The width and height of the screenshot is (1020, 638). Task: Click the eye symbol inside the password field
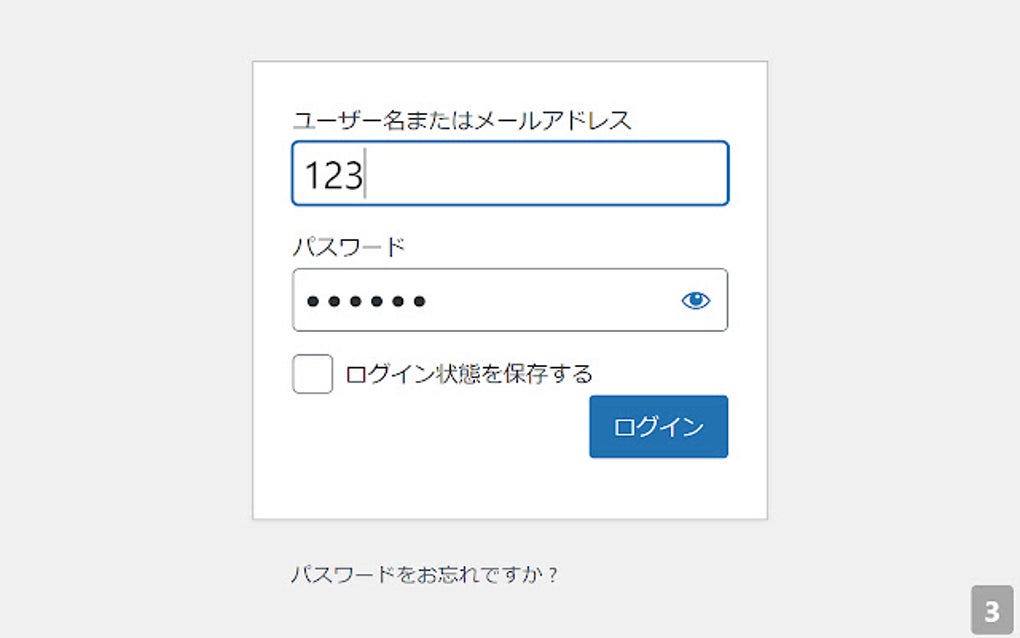[696, 300]
